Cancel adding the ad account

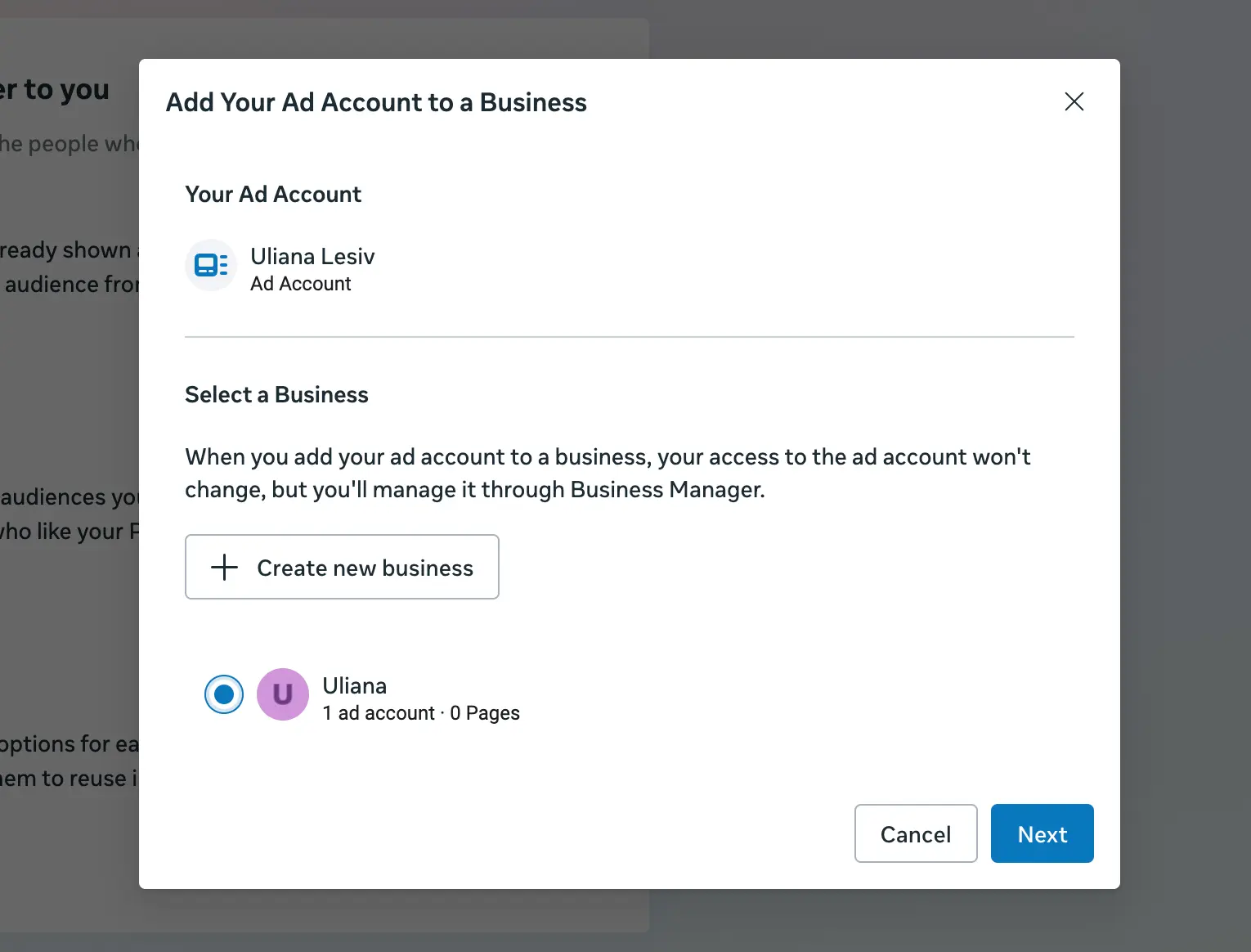click(x=915, y=833)
